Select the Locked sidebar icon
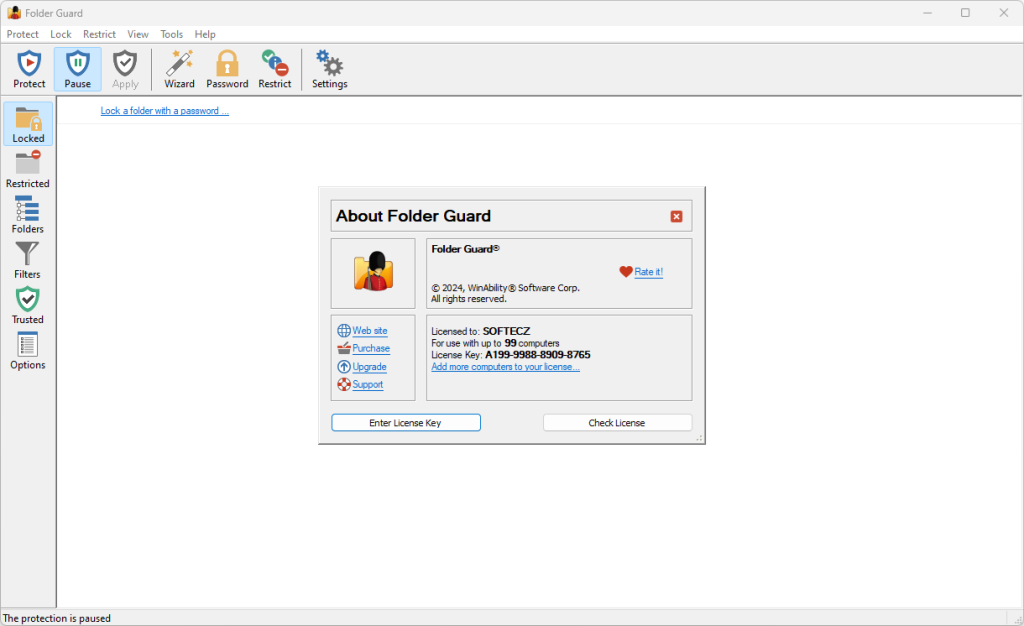1024x626 pixels. pyautogui.click(x=28, y=122)
